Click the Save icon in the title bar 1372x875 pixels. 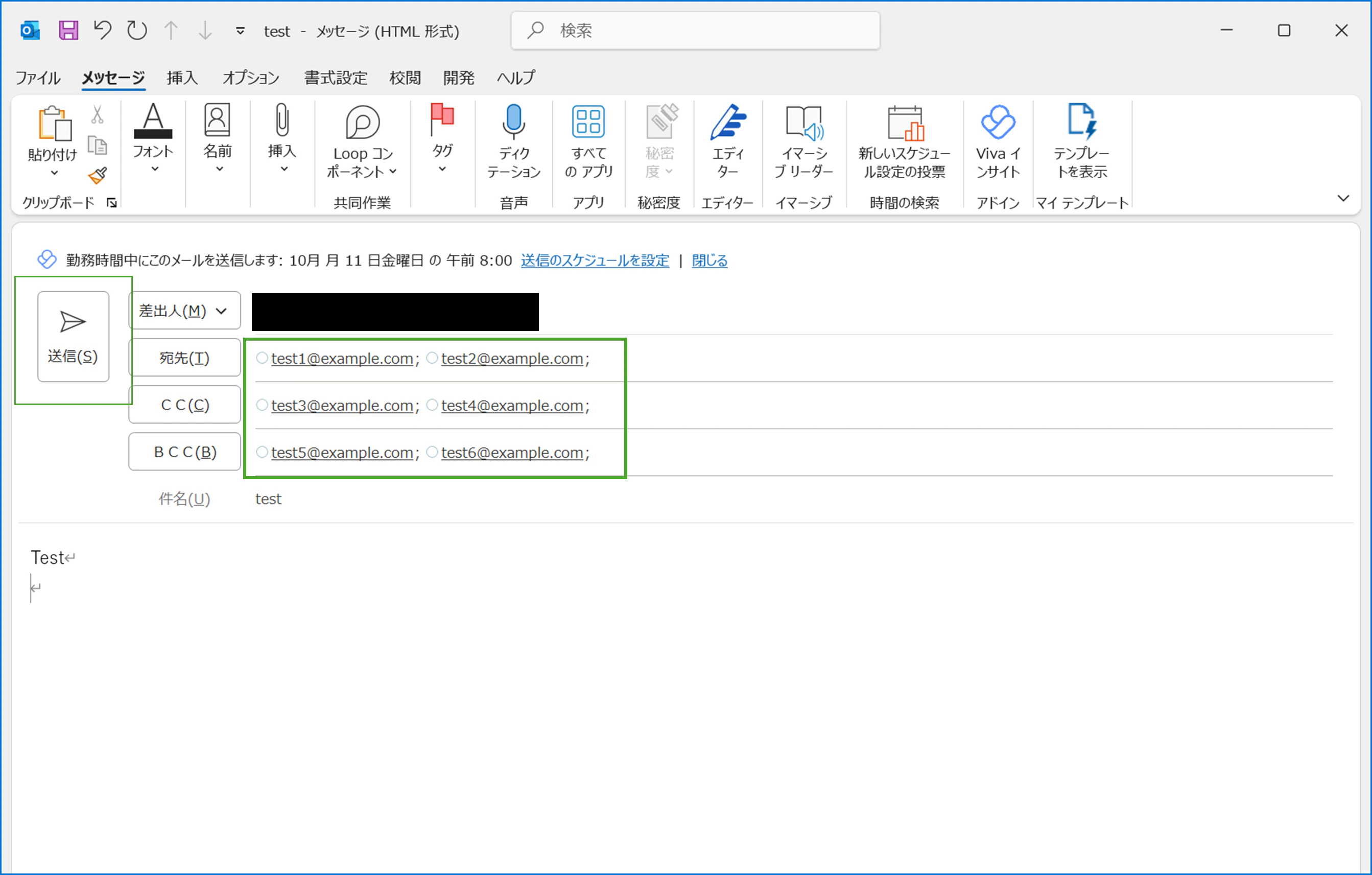(68, 30)
